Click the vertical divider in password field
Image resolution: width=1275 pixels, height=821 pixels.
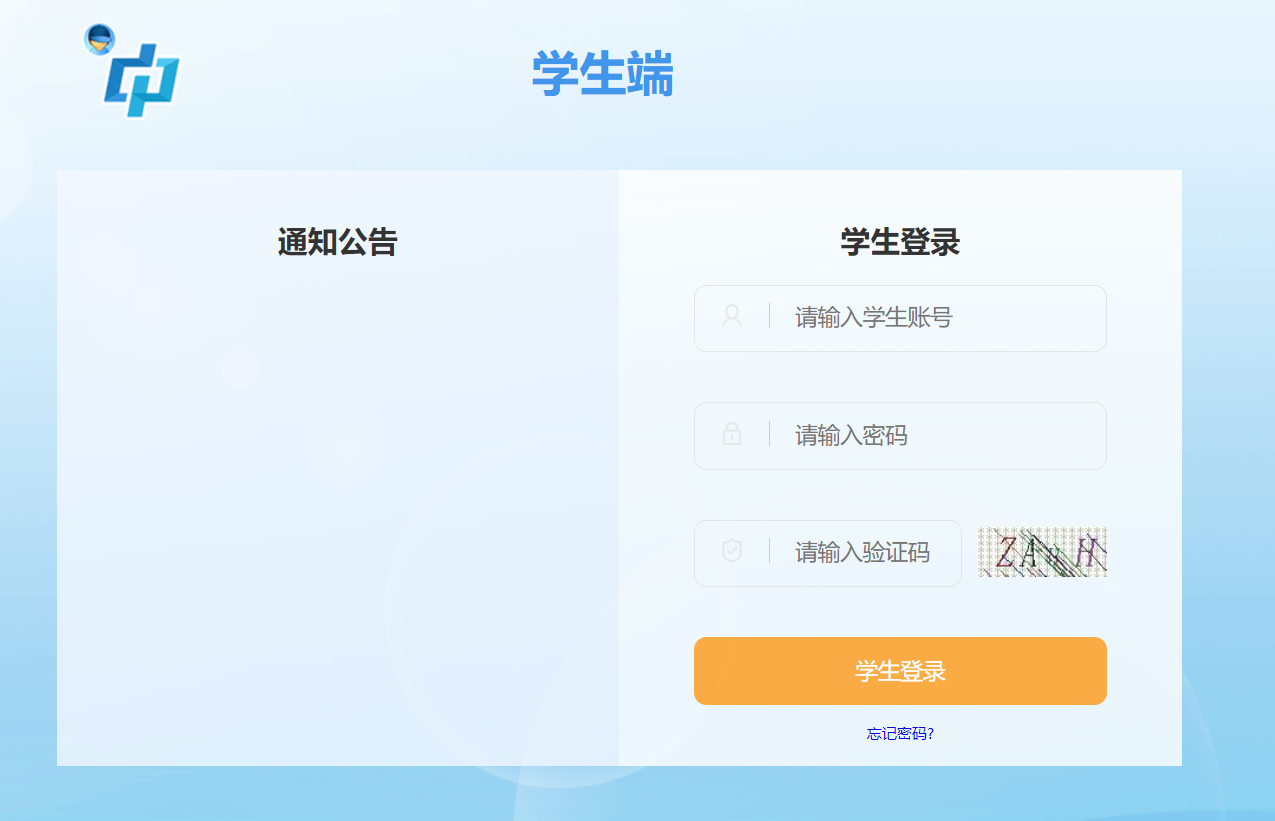769,434
